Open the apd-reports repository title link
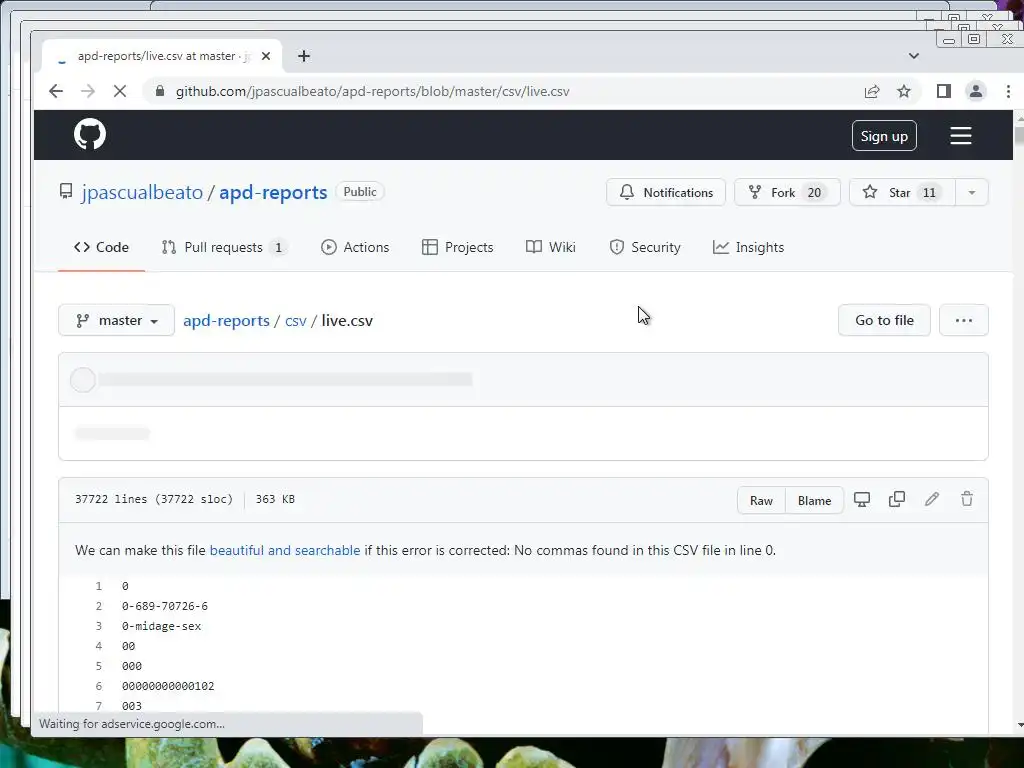Image resolution: width=1024 pixels, height=768 pixels. pyautogui.click(x=273, y=193)
